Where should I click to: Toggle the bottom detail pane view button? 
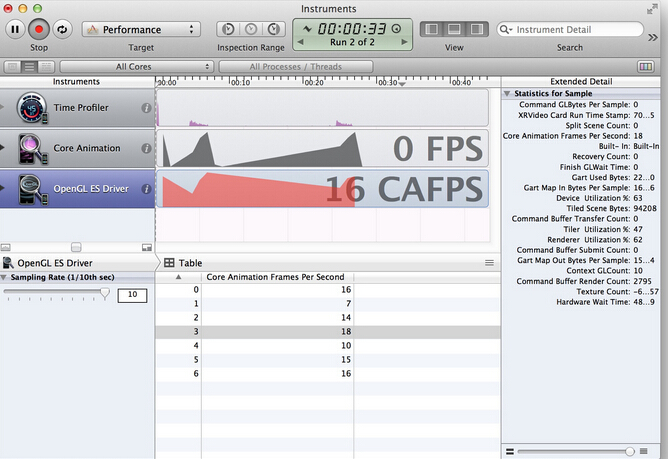point(454,30)
